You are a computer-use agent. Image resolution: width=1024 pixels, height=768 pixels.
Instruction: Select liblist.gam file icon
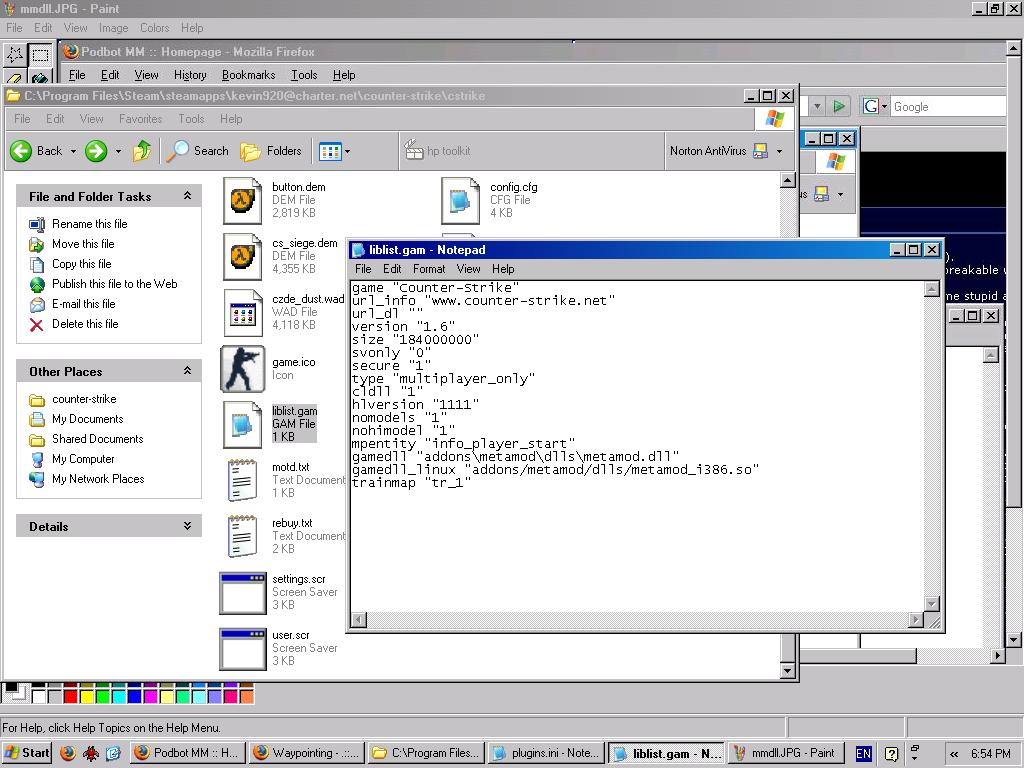pyautogui.click(x=242, y=424)
